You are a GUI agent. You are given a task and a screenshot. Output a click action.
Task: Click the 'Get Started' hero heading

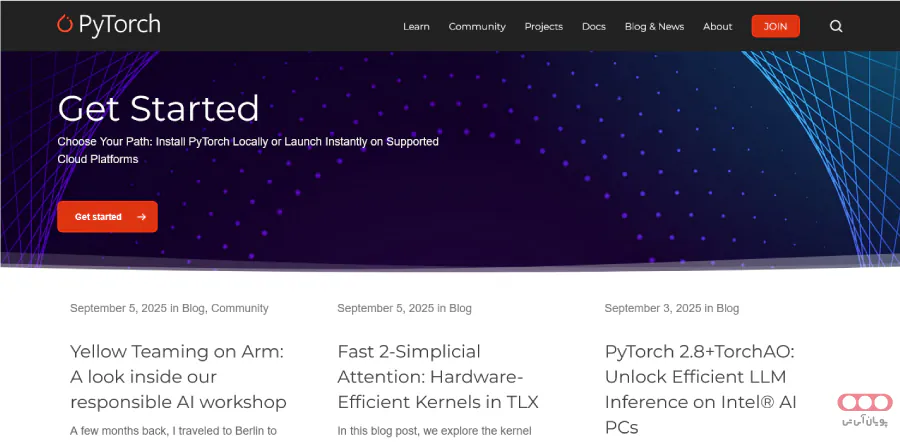point(158,108)
